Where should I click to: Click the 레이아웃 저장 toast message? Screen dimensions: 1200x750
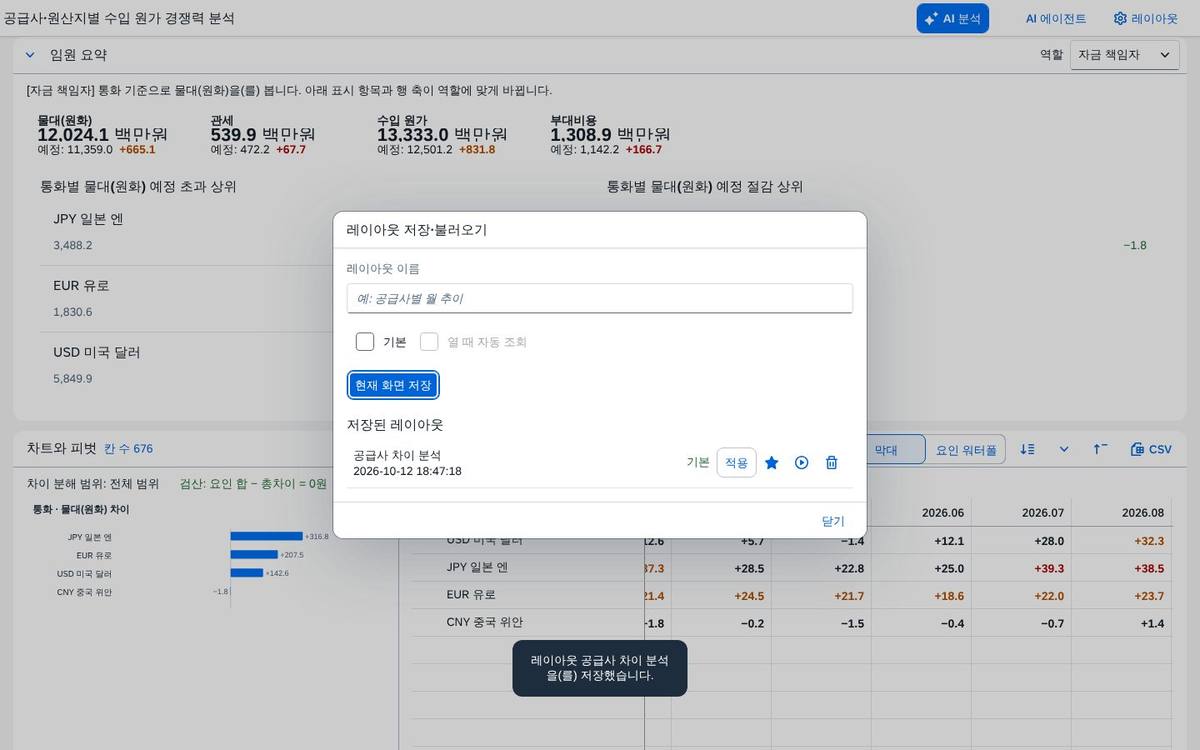pos(600,668)
